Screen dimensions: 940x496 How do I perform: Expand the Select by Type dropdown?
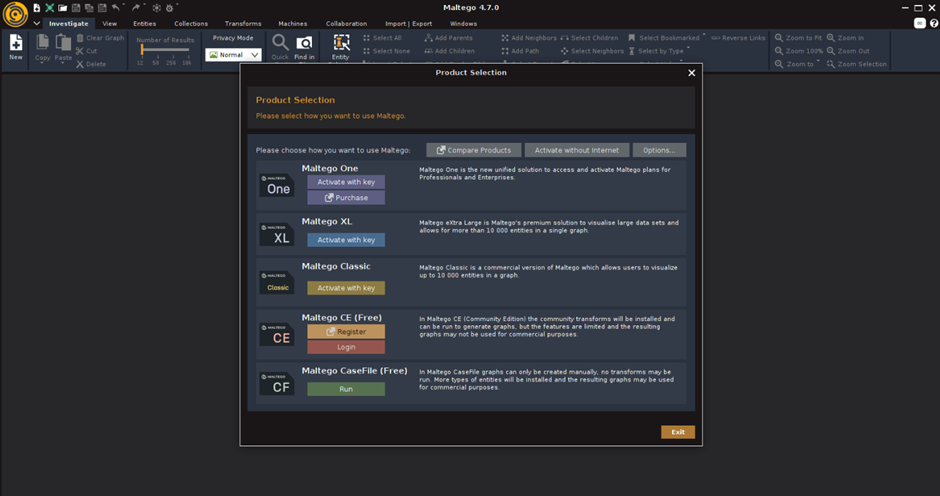pyautogui.click(x=688, y=49)
